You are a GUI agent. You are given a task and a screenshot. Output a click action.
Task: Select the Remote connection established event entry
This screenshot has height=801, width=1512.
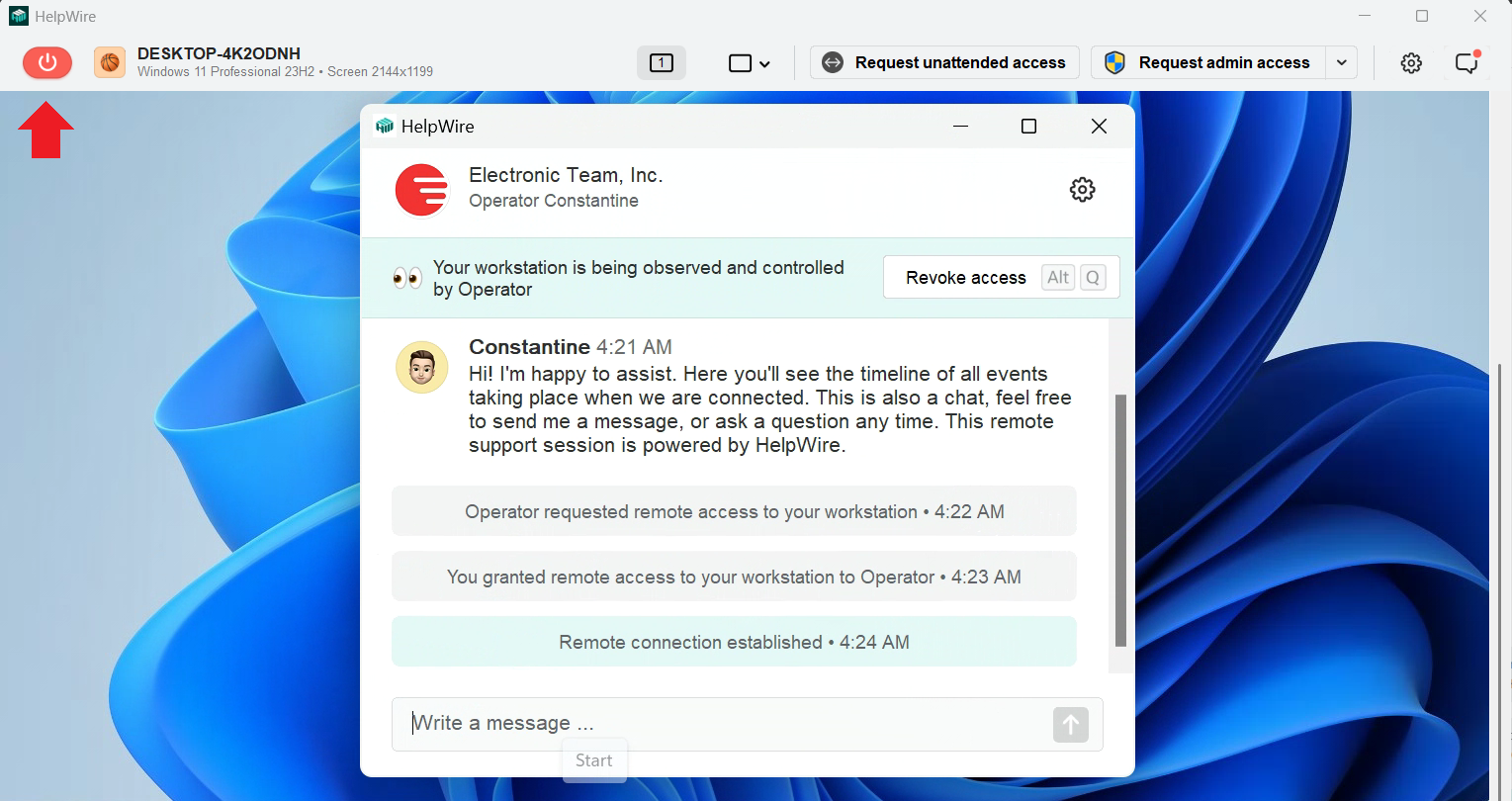(x=734, y=641)
